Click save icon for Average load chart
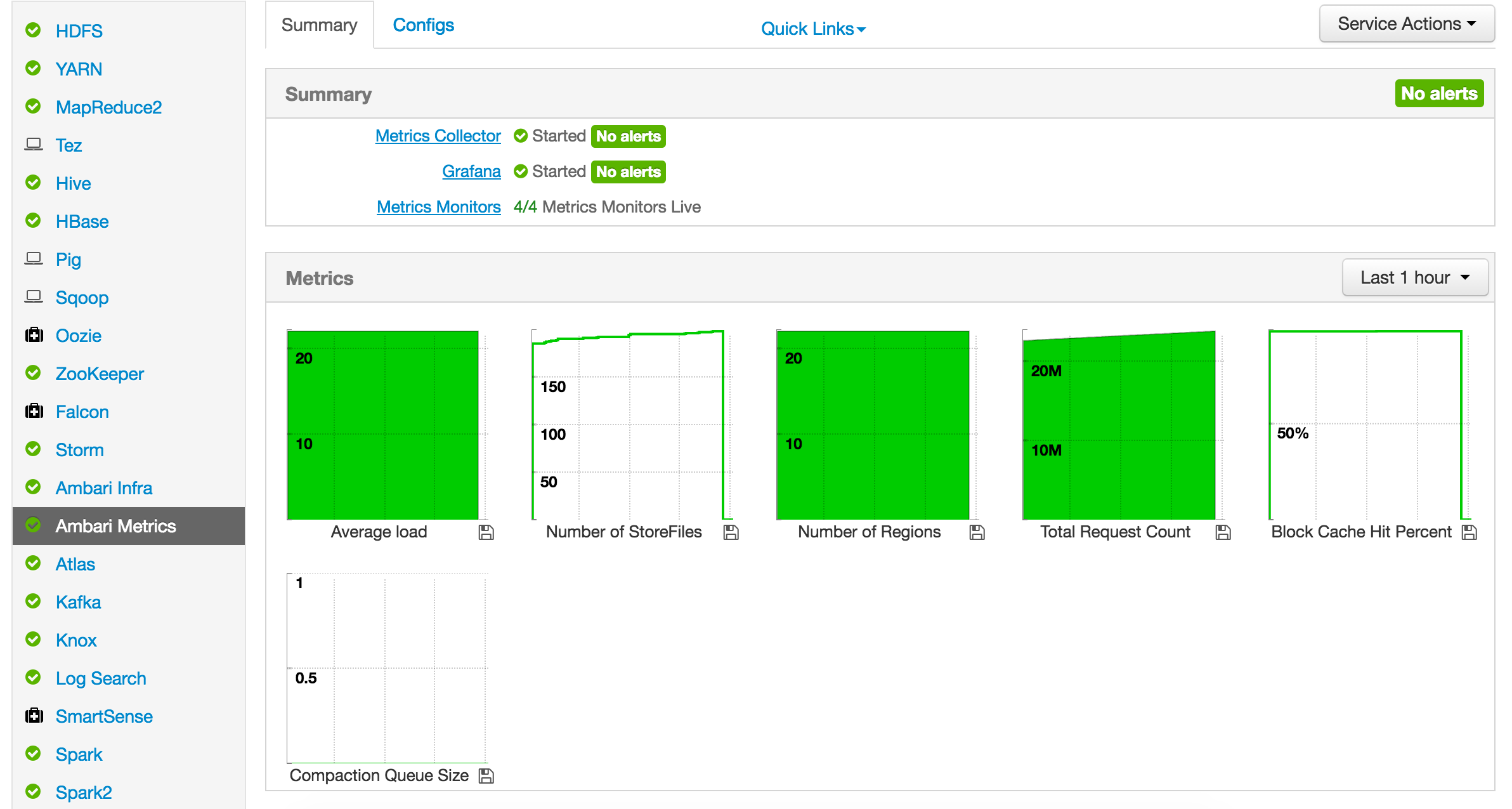The height and width of the screenshot is (809, 1512). point(486,532)
